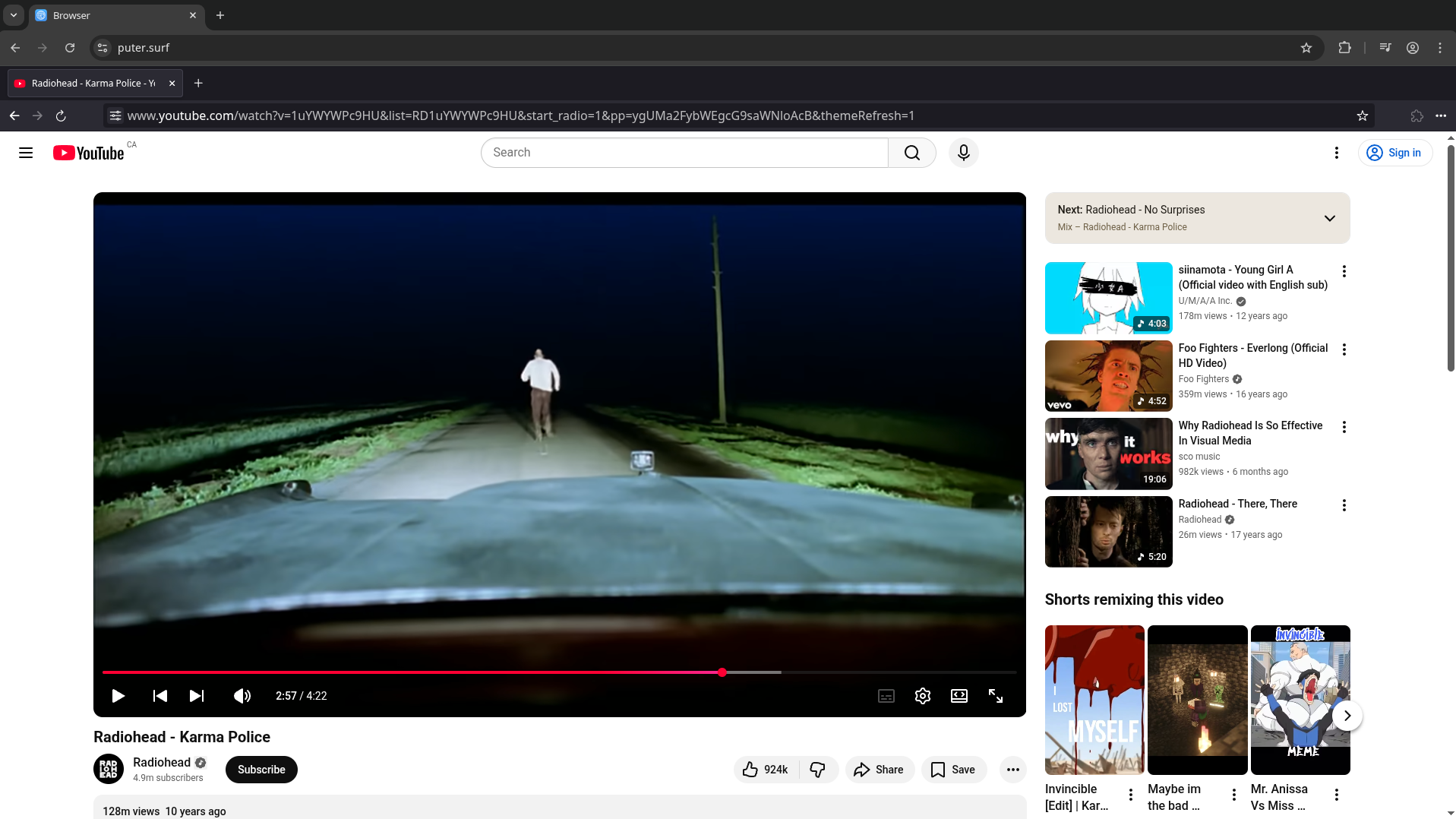Mute the video with the volume icon
1456x819 pixels.
pyautogui.click(x=242, y=696)
